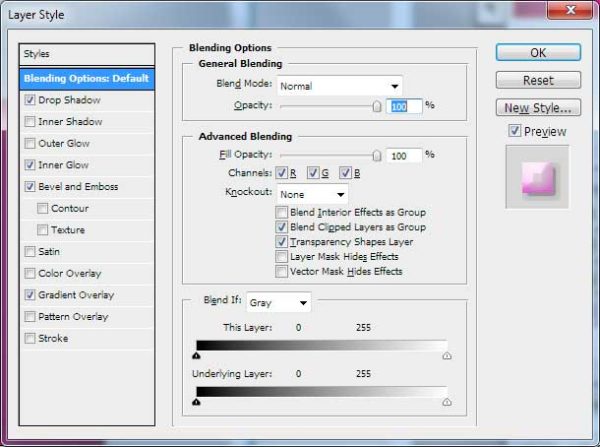
Task: Click the Reset button
Action: click(x=538, y=80)
